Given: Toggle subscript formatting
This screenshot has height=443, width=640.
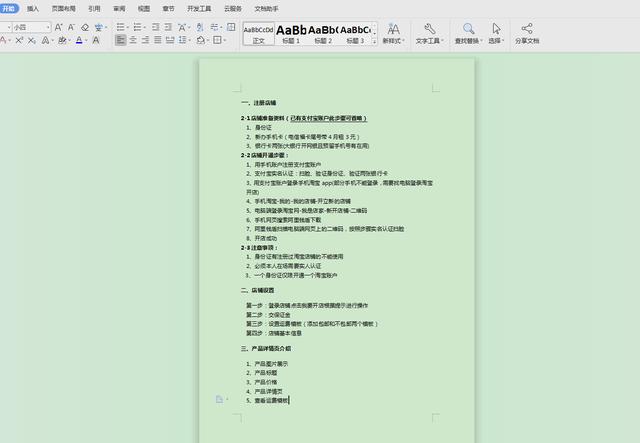Looking at the screenshot, I should [32, 40].
